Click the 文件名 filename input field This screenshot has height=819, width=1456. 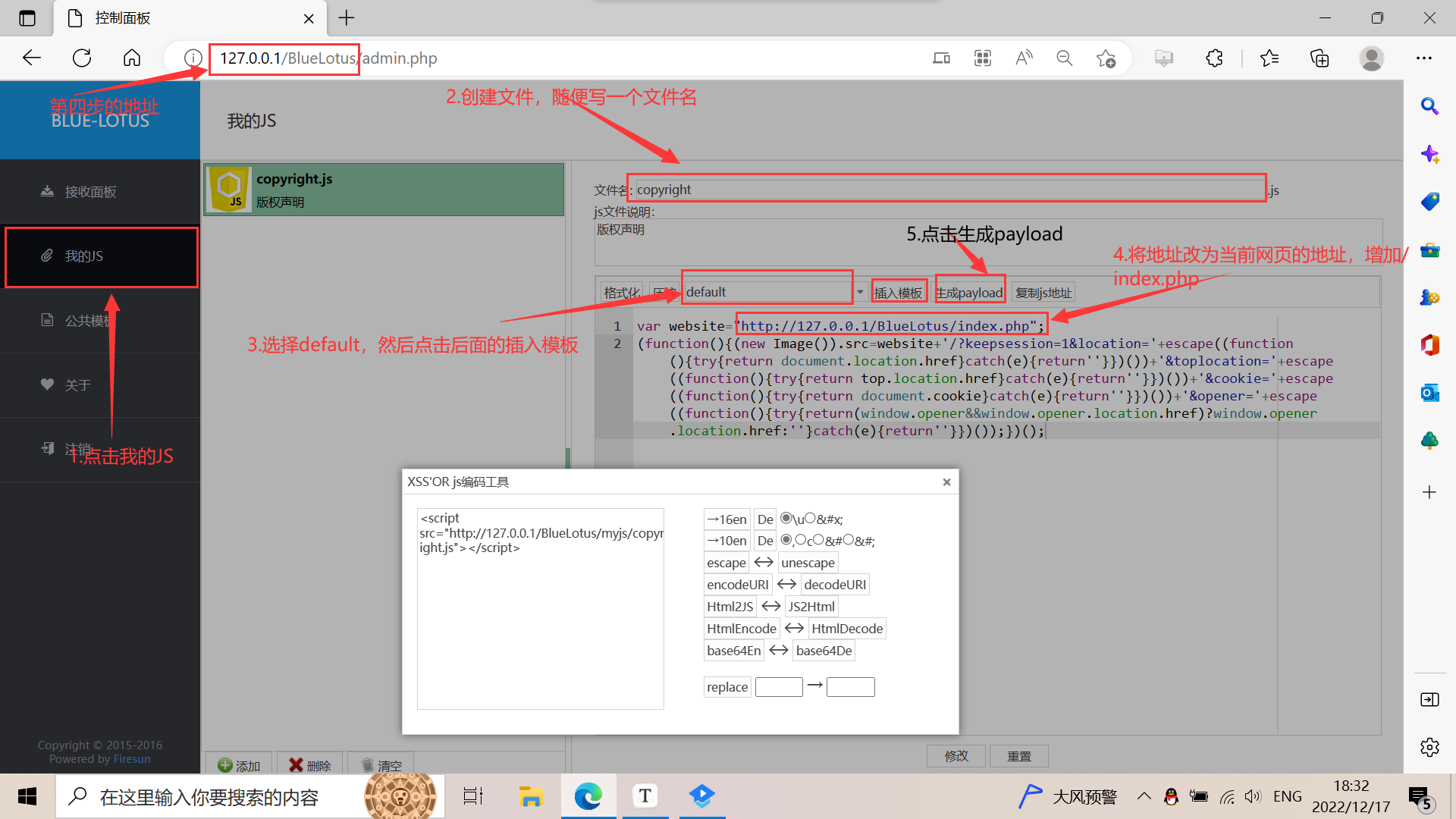click(x=949, y=189)
